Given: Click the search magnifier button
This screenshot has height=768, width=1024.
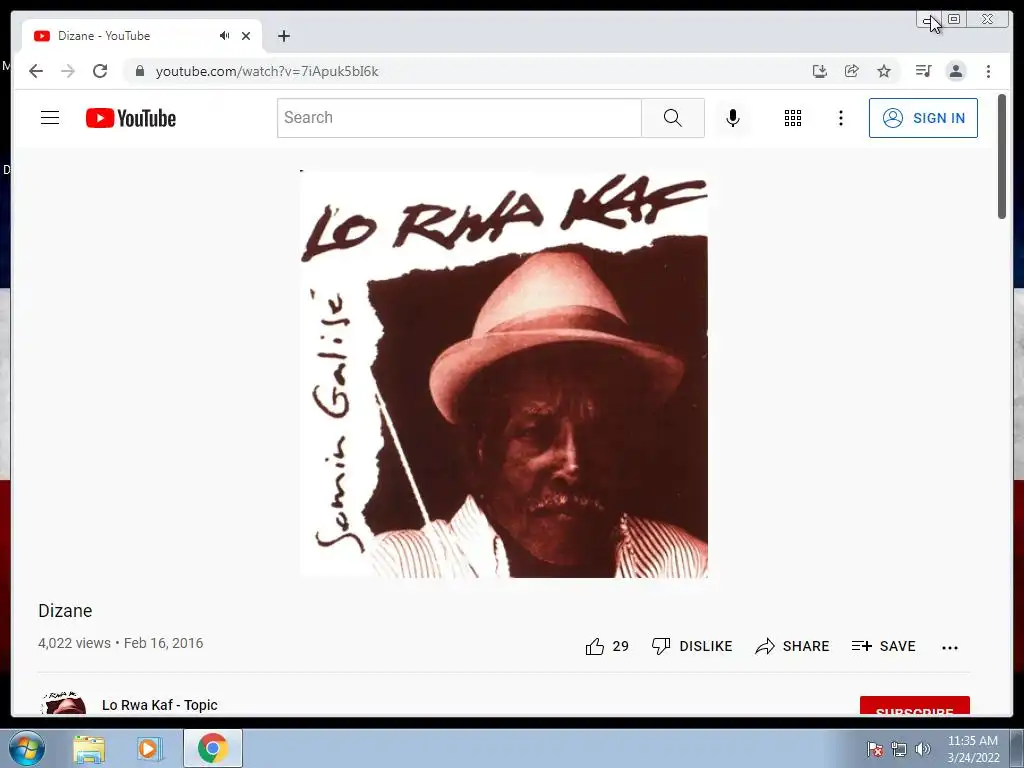Looking at the screenshot, I should pos(673,118).
